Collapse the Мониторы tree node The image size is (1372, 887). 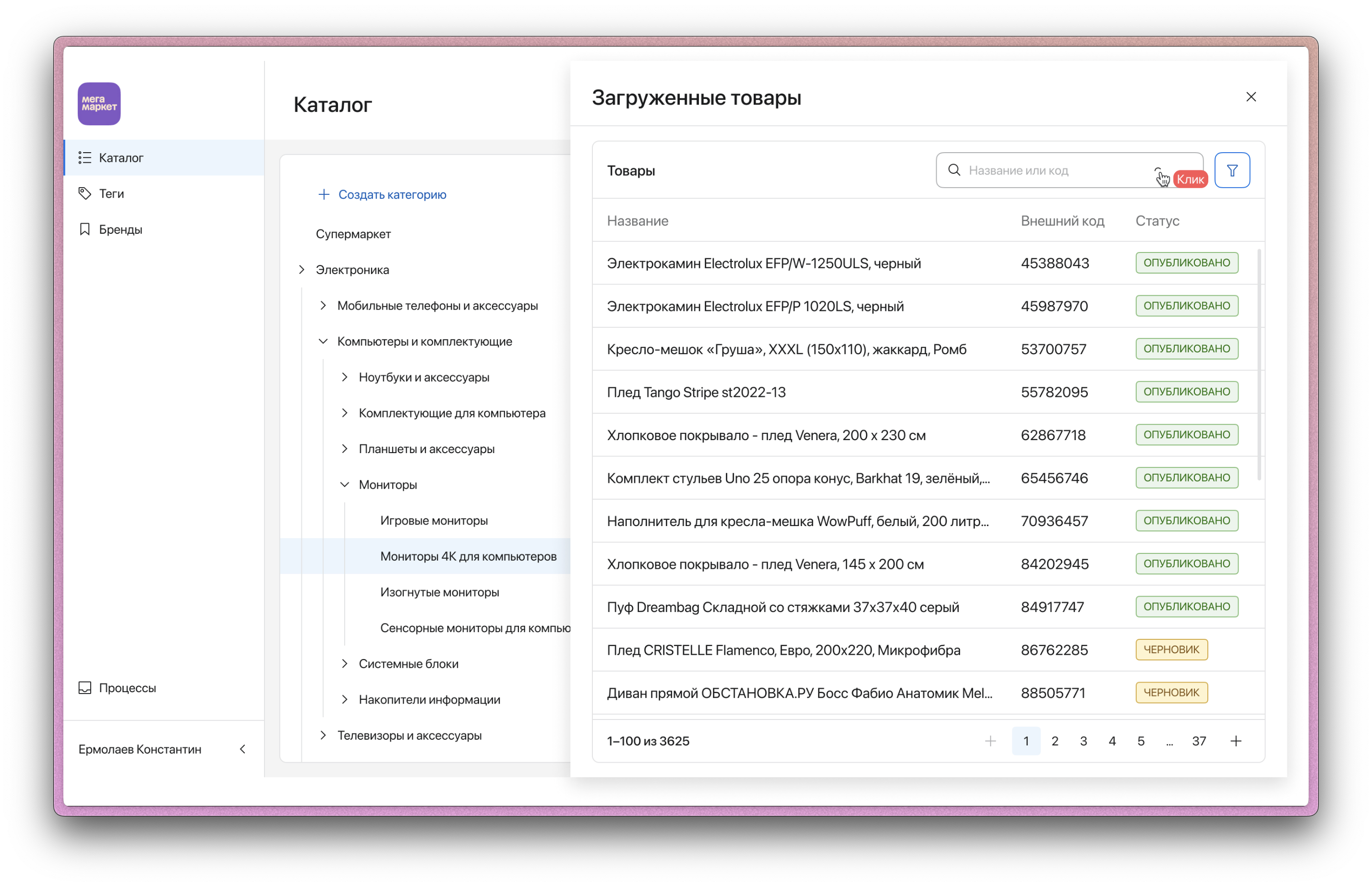click(x=344, y=484)
